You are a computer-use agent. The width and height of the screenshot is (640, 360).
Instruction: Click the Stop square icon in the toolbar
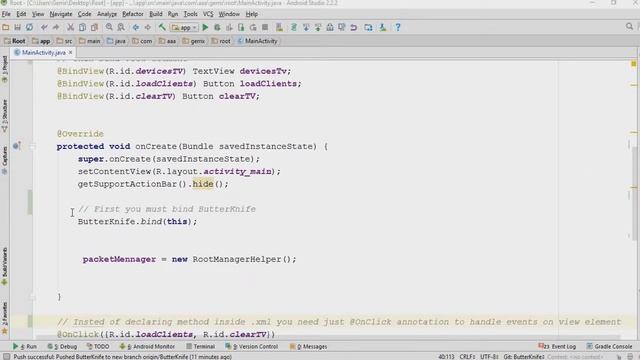tap(265, 27)
